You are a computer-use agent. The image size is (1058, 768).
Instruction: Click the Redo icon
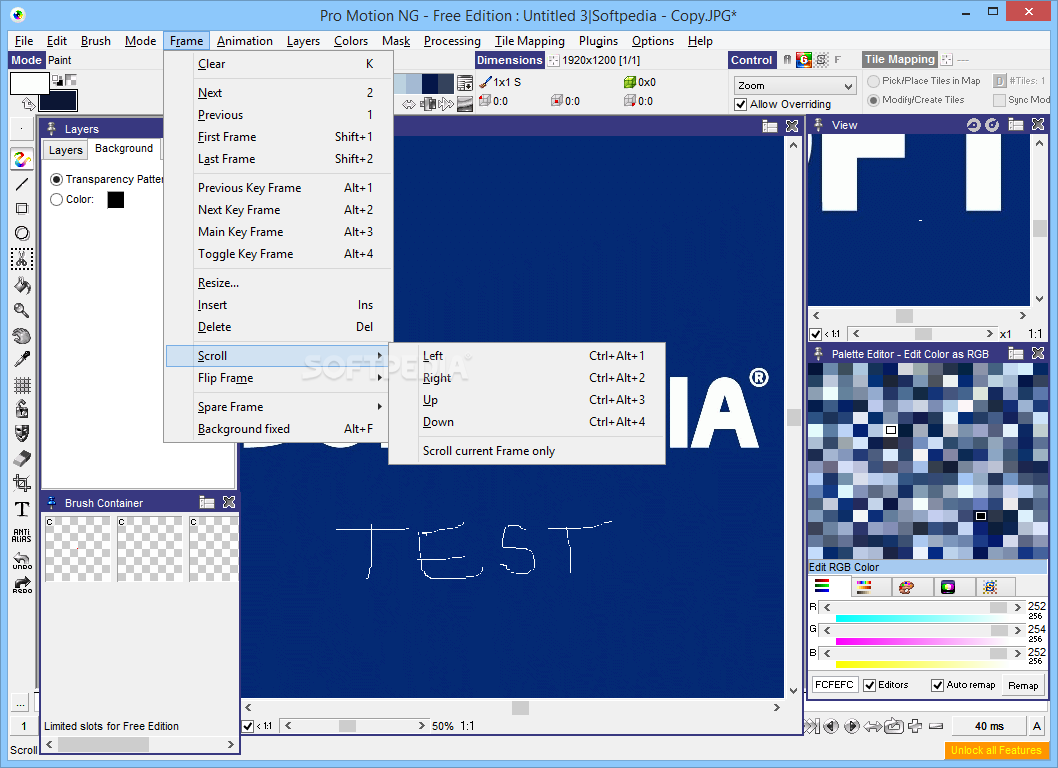(22, 584)
